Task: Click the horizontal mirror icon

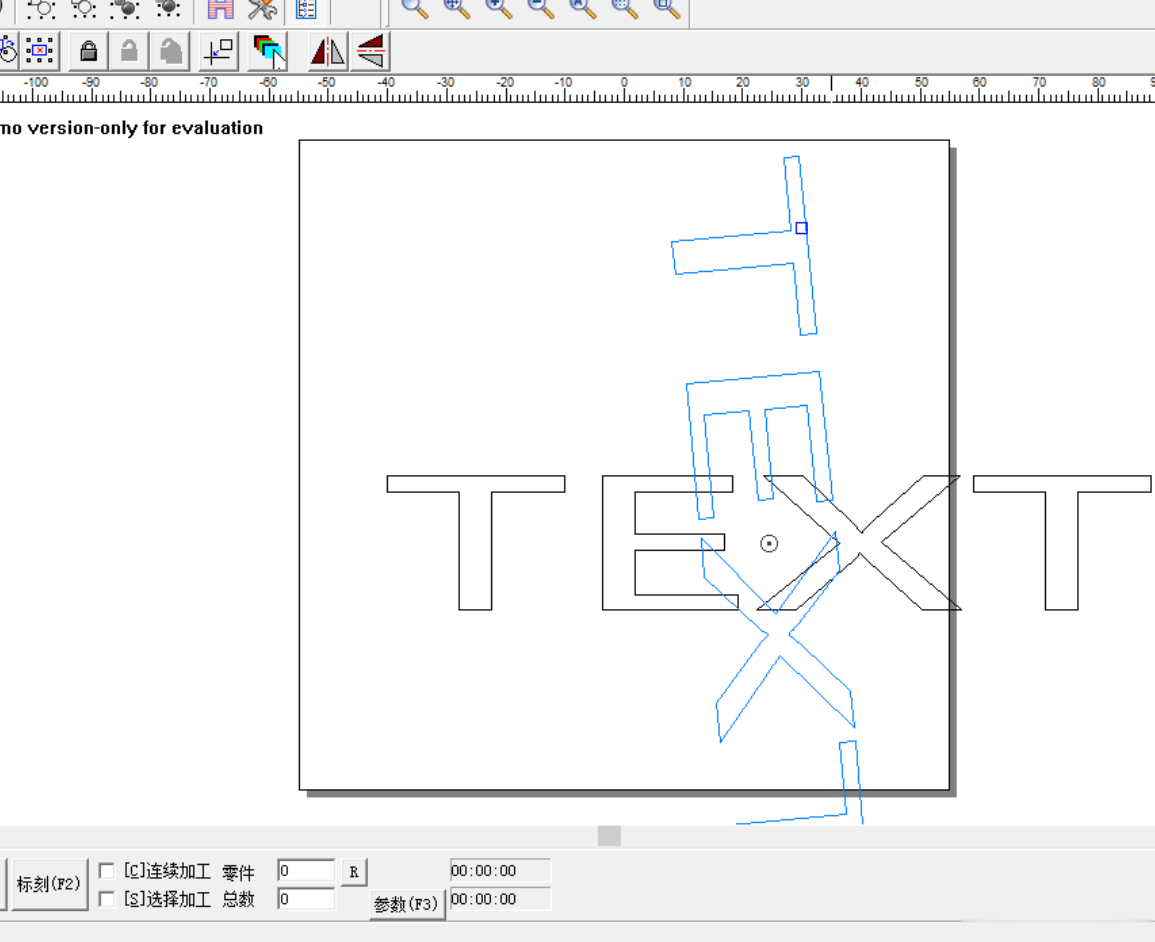Action: pos(328,51)
